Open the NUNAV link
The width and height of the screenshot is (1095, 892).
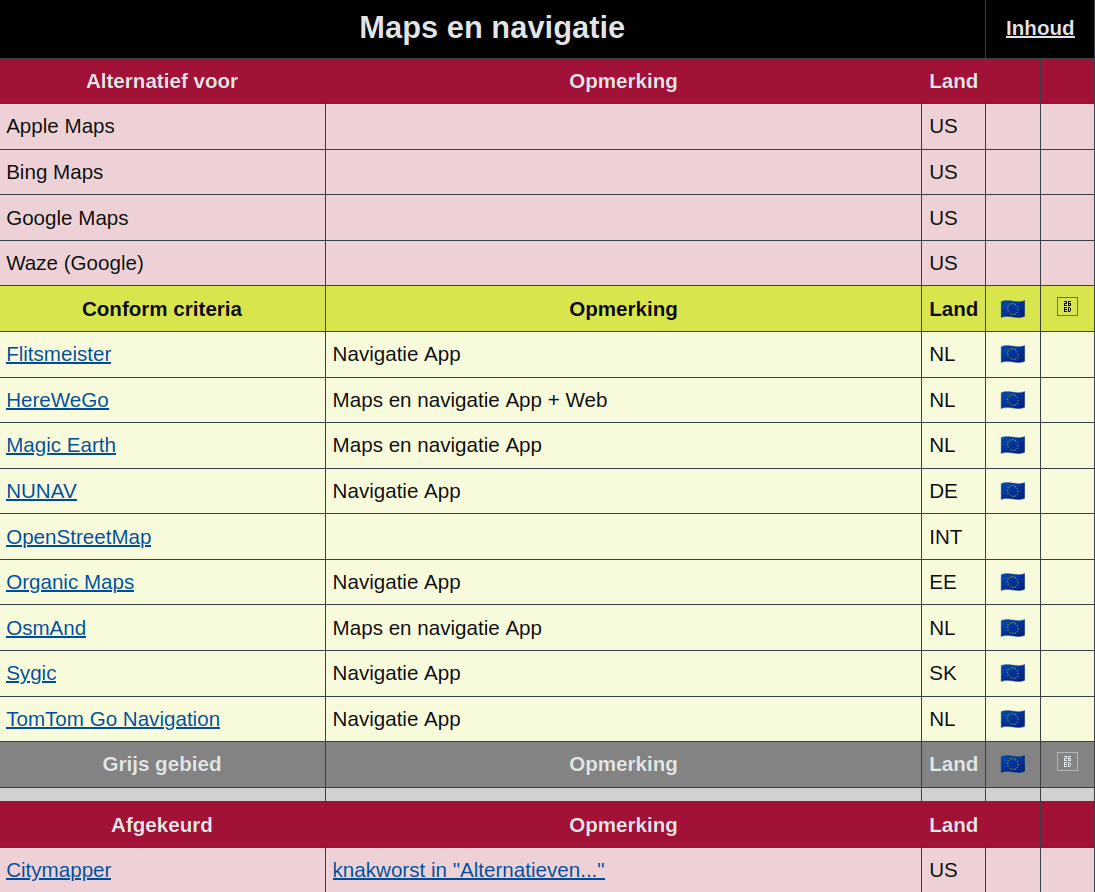pyautogui.click(x=41, y=491)
